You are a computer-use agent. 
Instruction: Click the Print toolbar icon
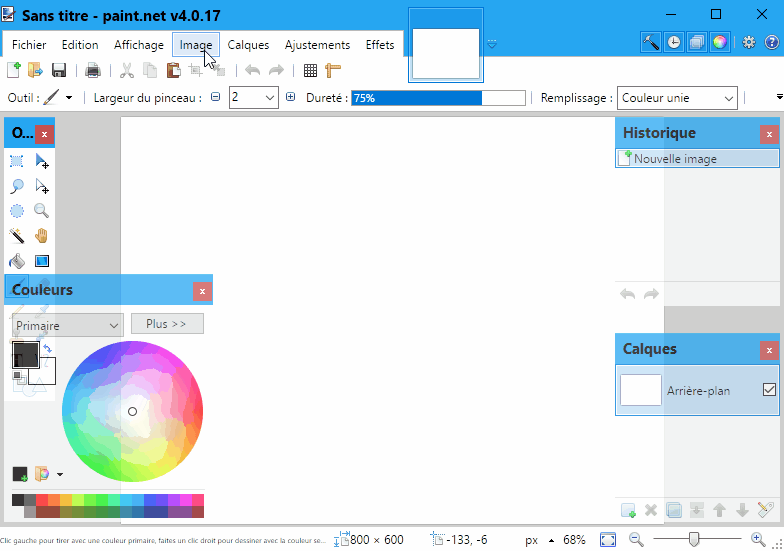92,70
